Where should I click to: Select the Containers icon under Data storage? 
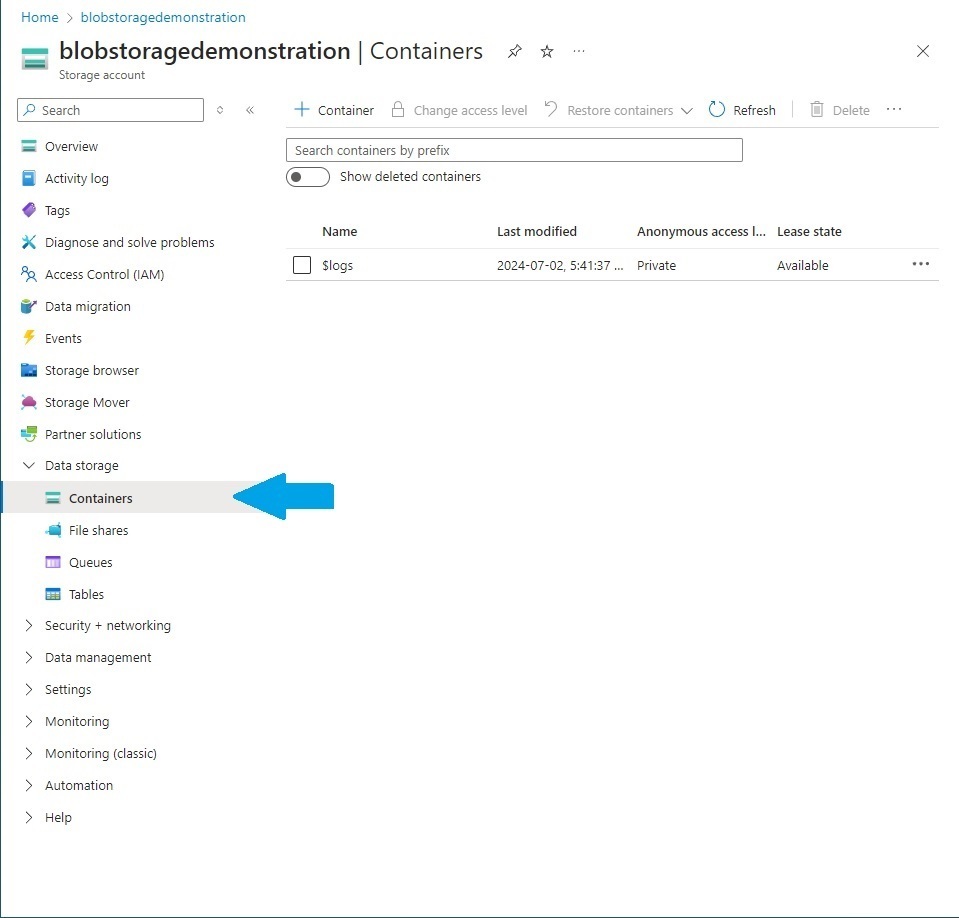click(53, 498)
